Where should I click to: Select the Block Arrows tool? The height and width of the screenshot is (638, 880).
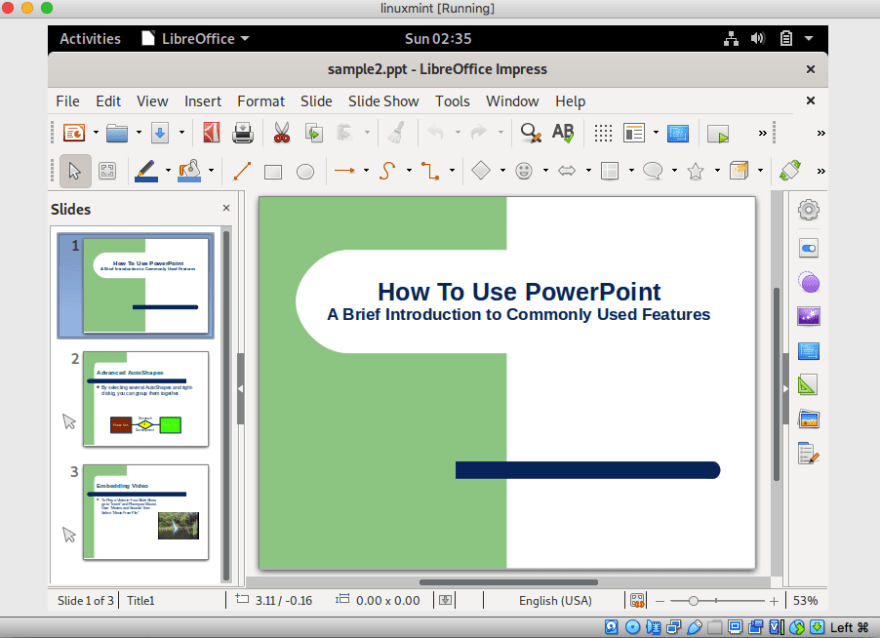coord(567,171)
